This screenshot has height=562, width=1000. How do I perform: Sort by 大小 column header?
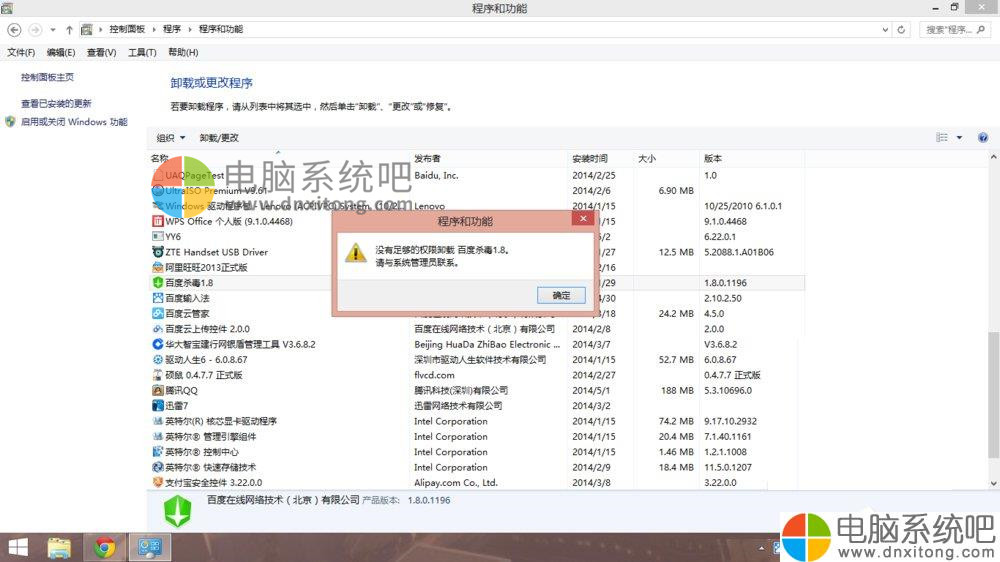click(647, 158)
